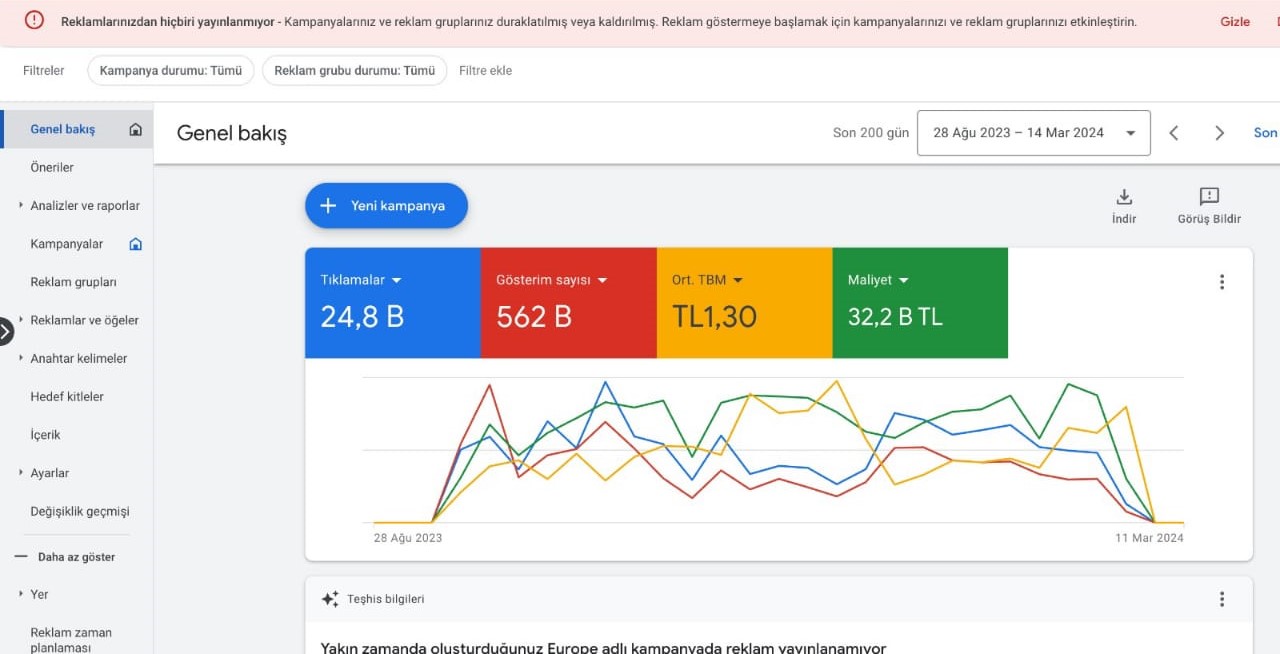Open the date range picker dropdown

(1034, 133)
